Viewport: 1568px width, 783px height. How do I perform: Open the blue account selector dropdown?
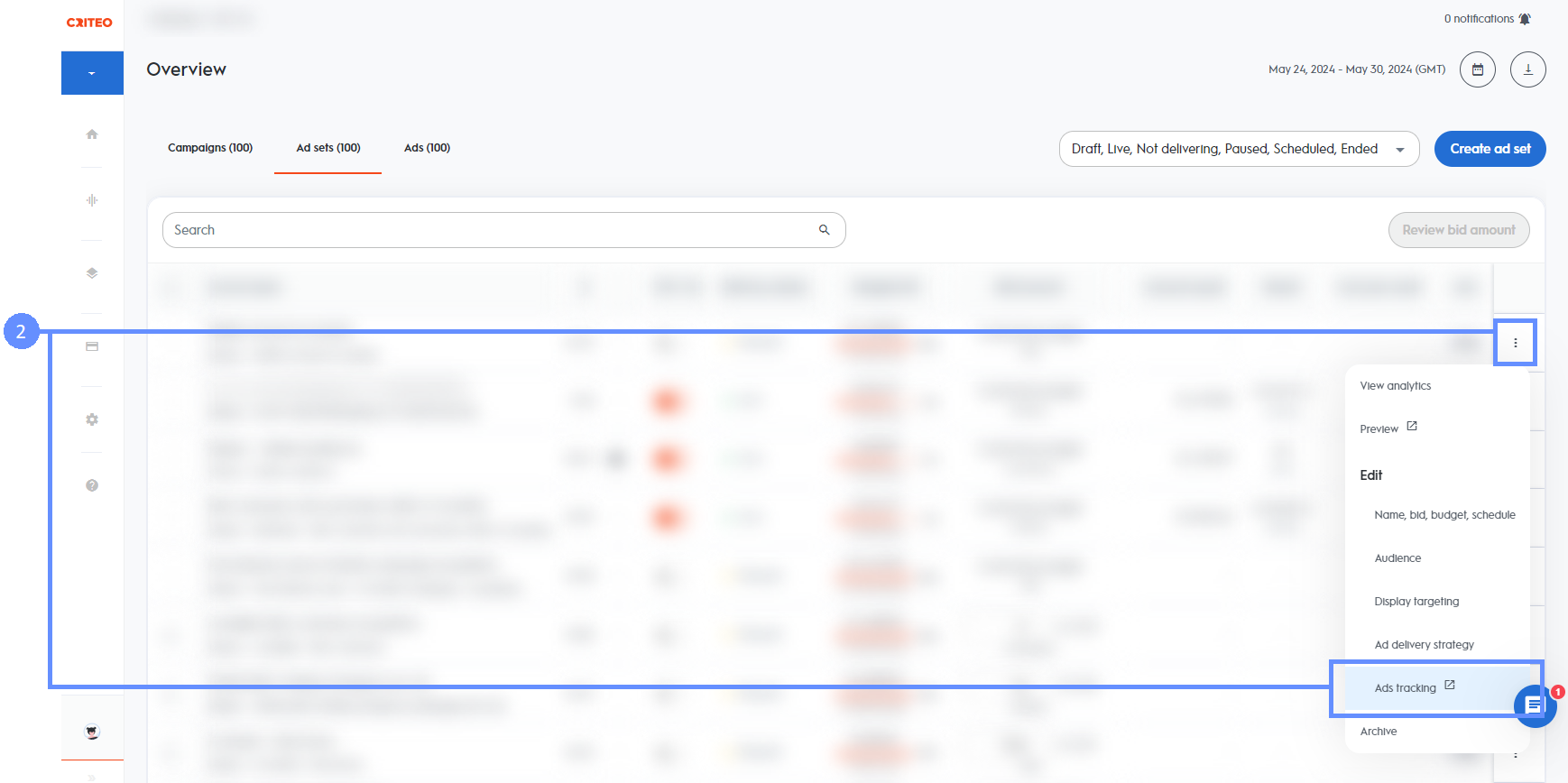pyautogui.click(x=92, y=73)
